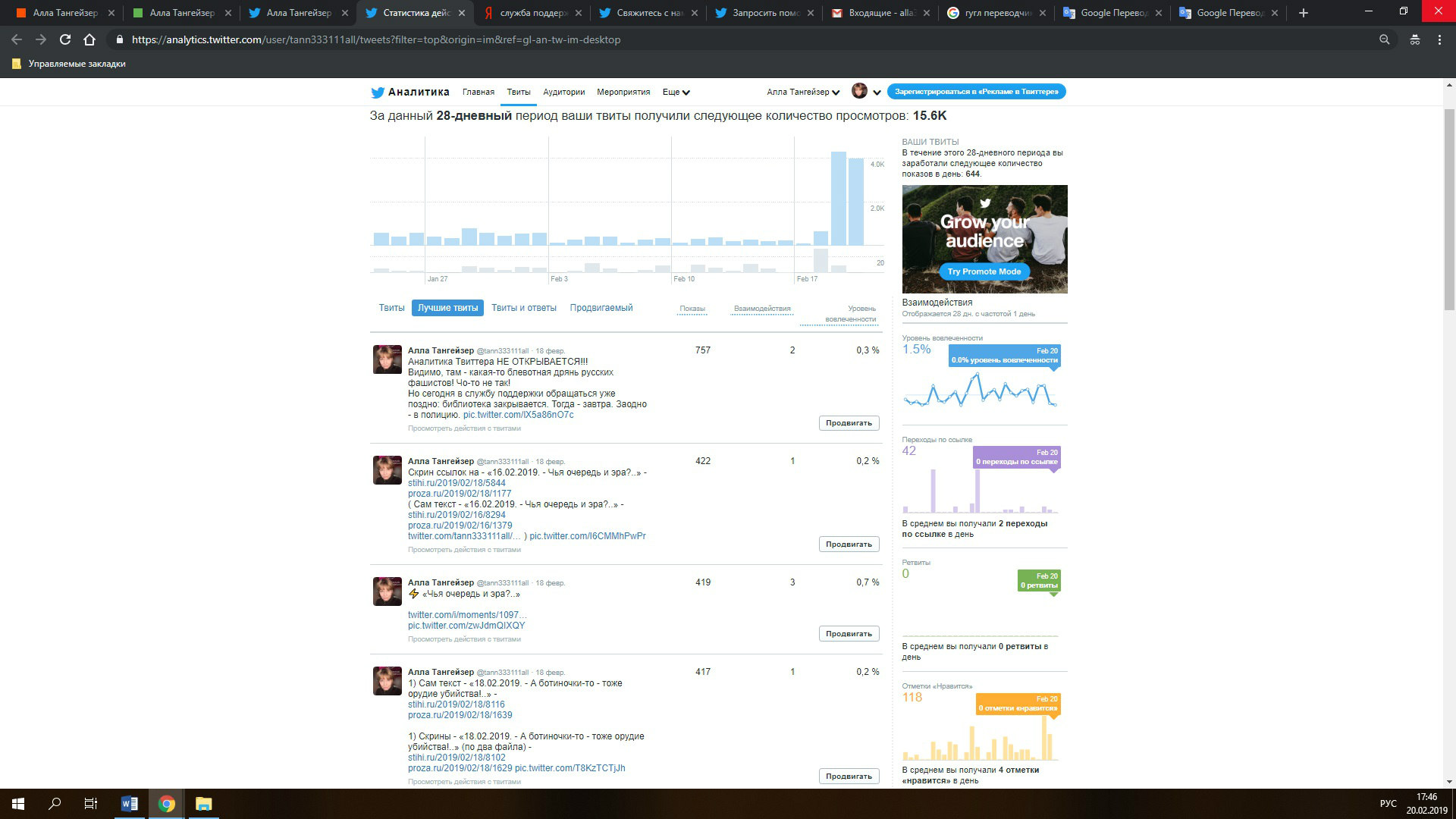Select the Лучшие твиты tab

(447, 308)
